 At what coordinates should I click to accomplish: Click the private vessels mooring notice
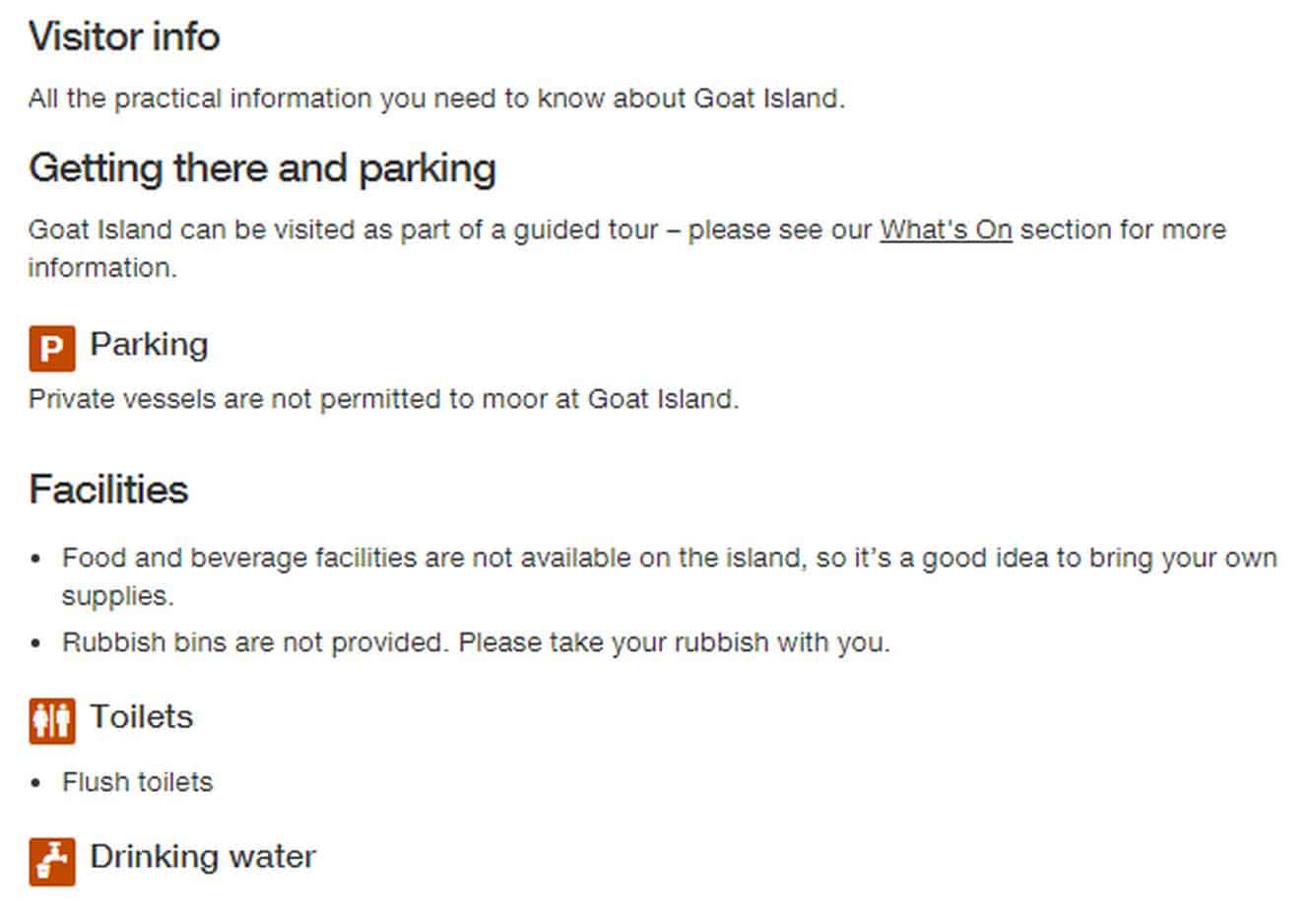tap(383, 399)
